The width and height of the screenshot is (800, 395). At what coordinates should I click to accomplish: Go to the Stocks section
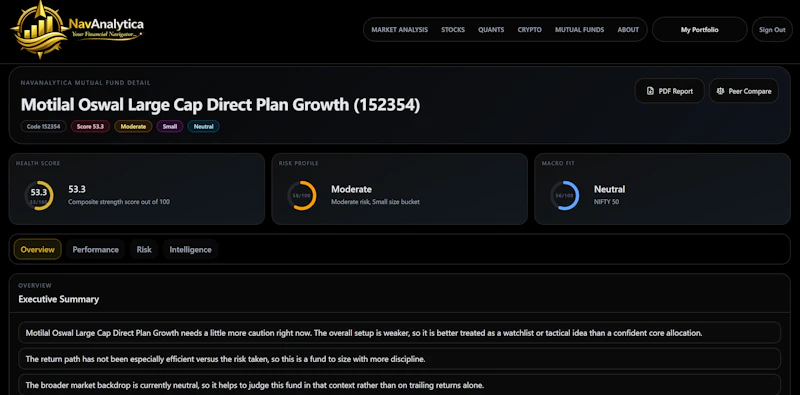click(453, 30)
